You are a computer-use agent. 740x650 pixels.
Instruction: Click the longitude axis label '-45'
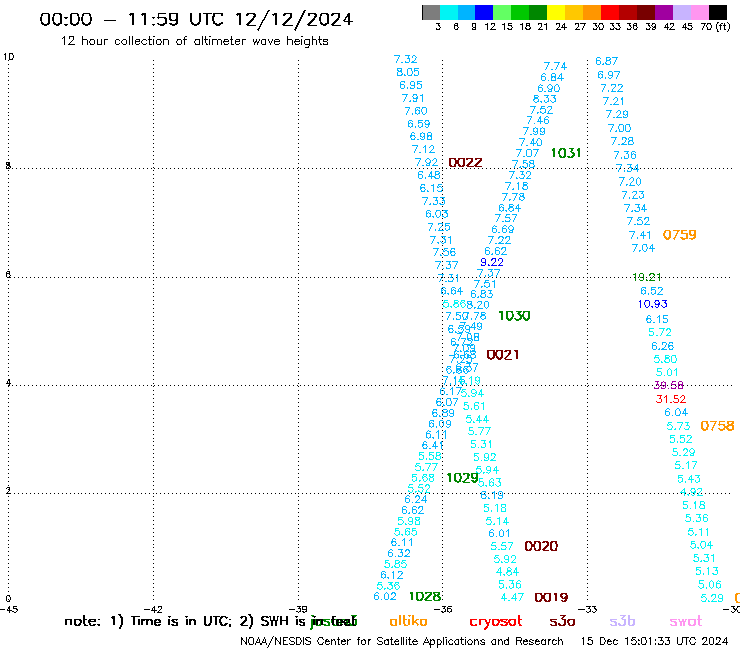coord(8,610)
